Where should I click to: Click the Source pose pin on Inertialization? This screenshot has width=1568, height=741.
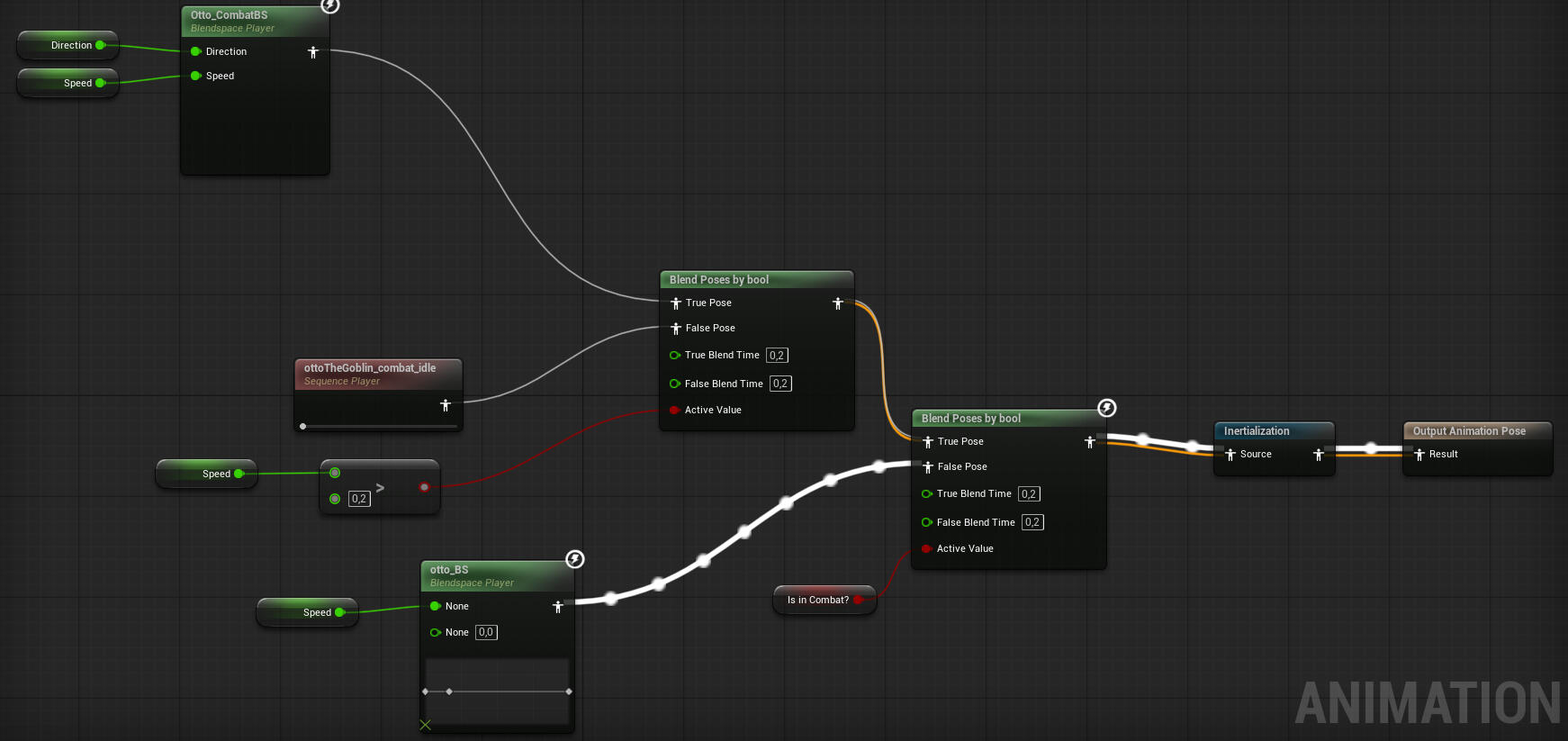tap(1230, 455)
